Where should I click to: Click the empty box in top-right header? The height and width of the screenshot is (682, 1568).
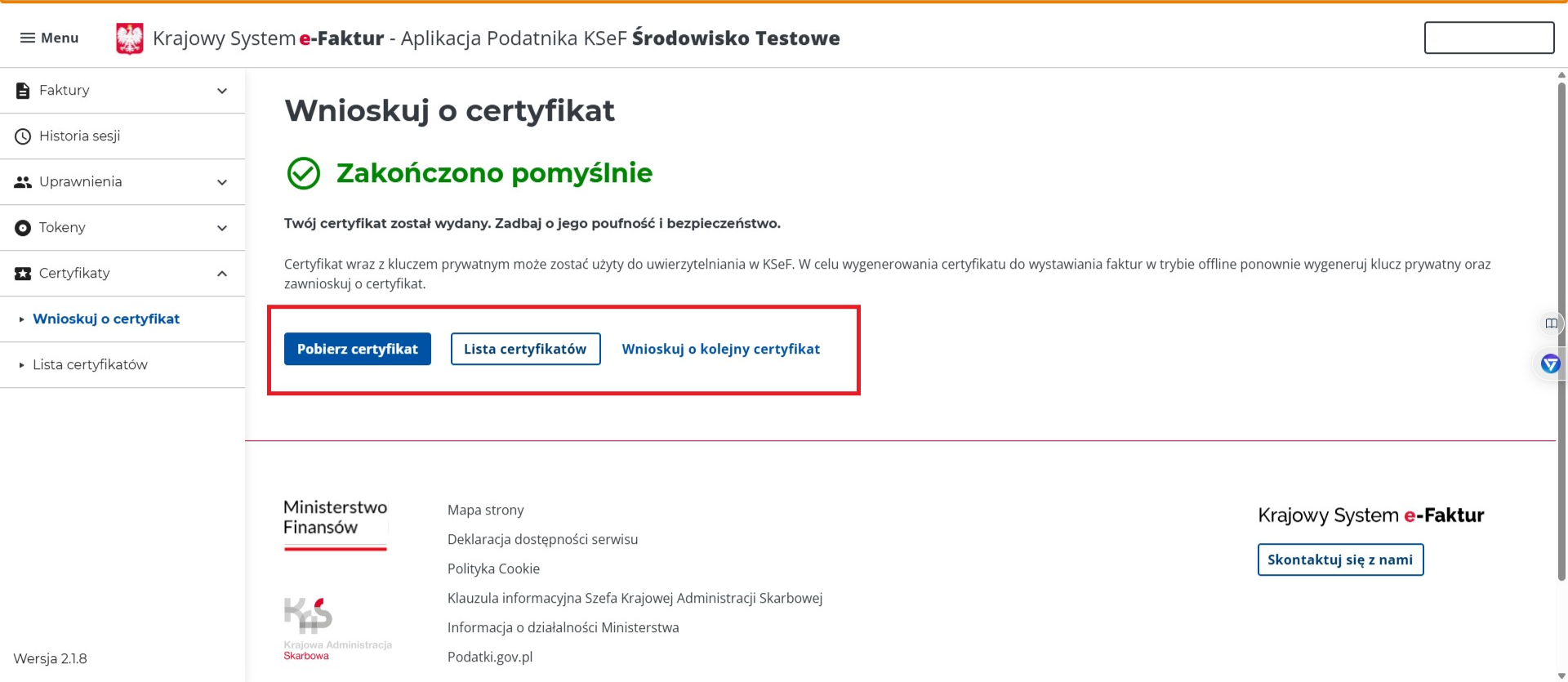pos(1489,38)
